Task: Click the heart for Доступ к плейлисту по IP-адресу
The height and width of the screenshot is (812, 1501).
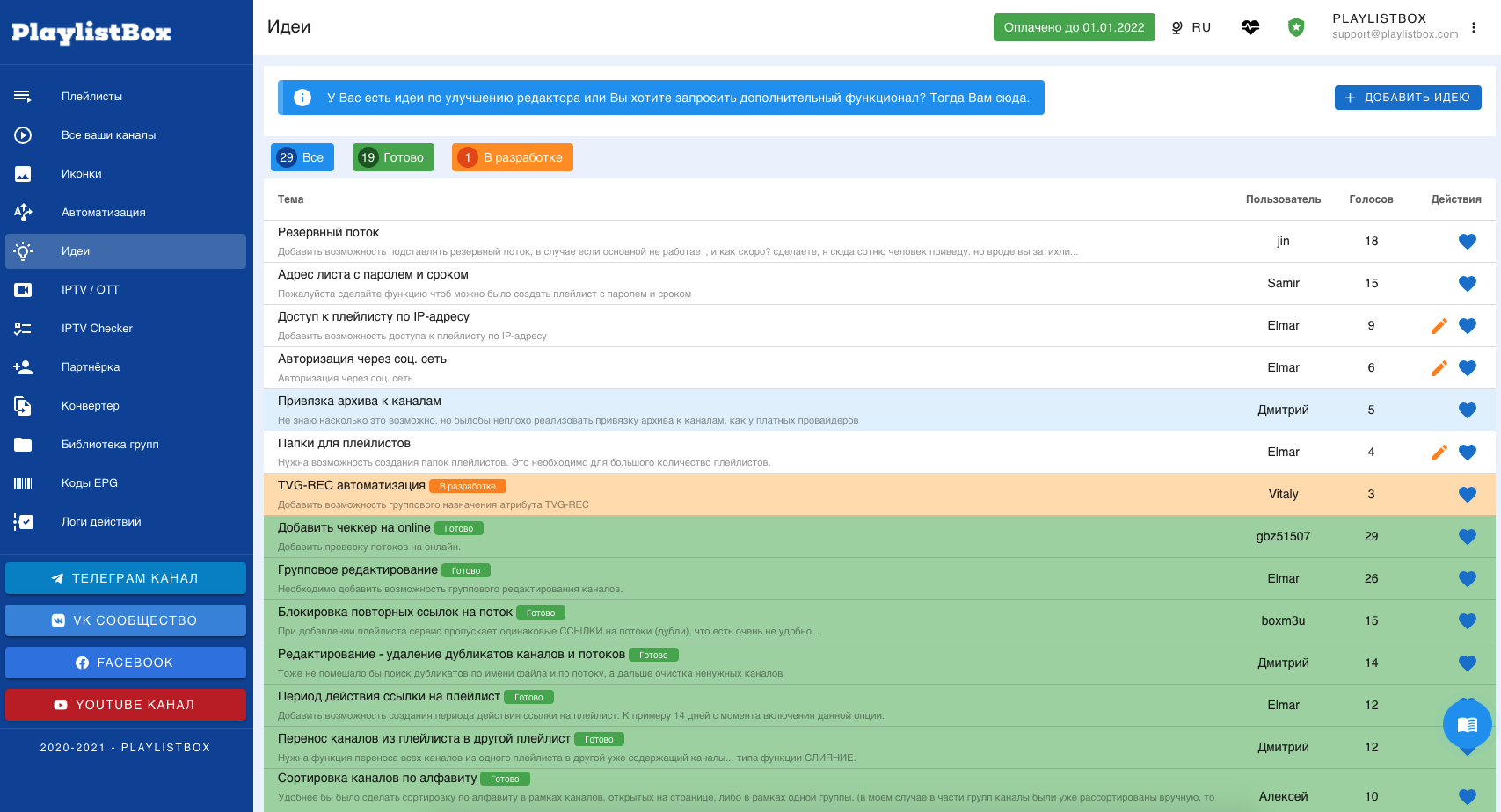Action: coord(1468,326)
